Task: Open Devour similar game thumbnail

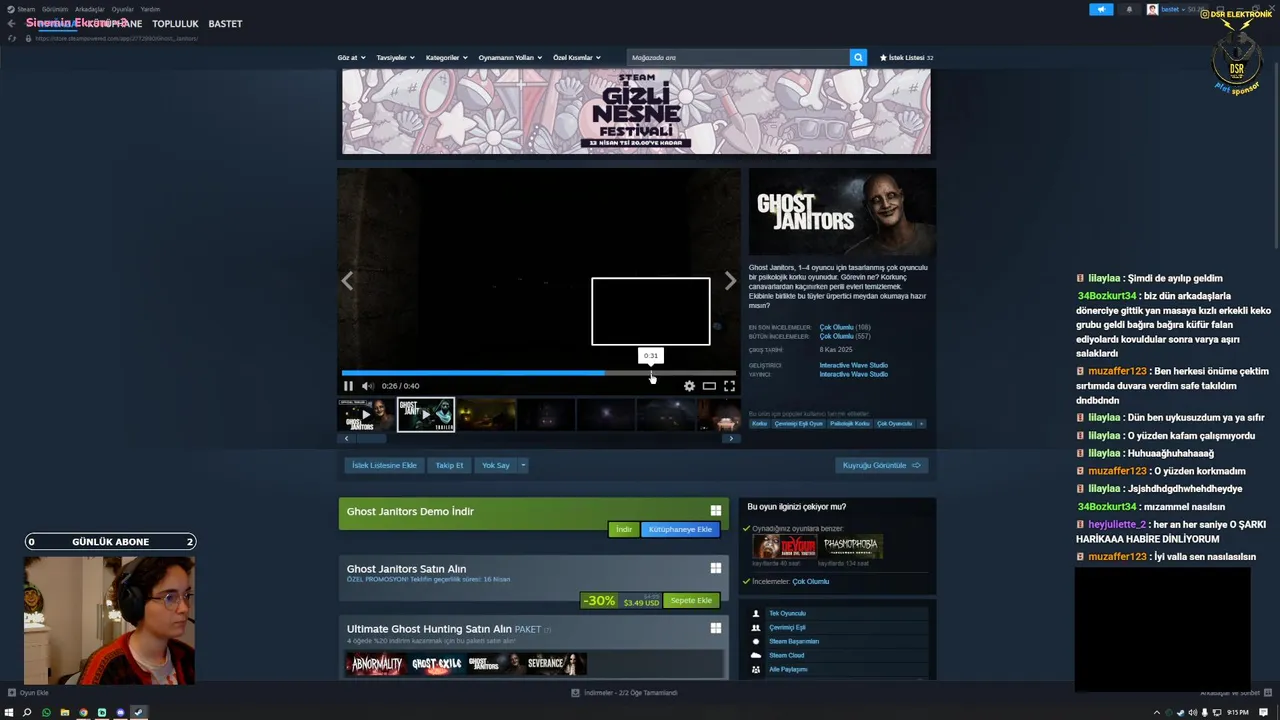Action: point(785,546)
